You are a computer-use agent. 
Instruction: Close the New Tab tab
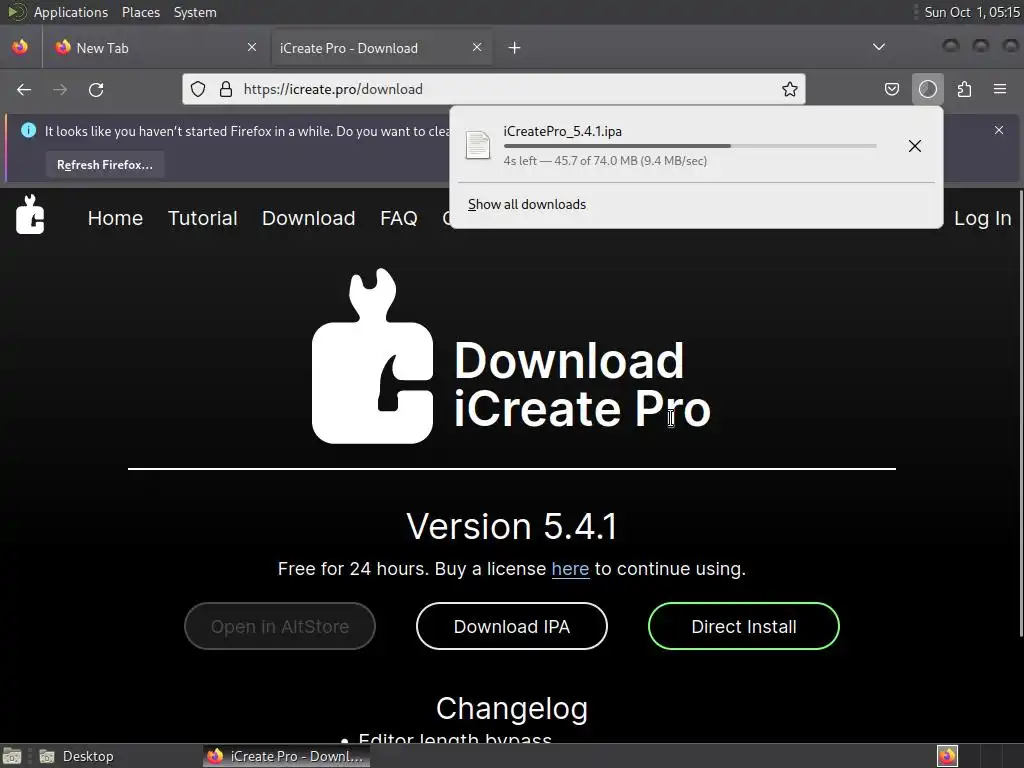pyautogui.click(x=251, y=47)
